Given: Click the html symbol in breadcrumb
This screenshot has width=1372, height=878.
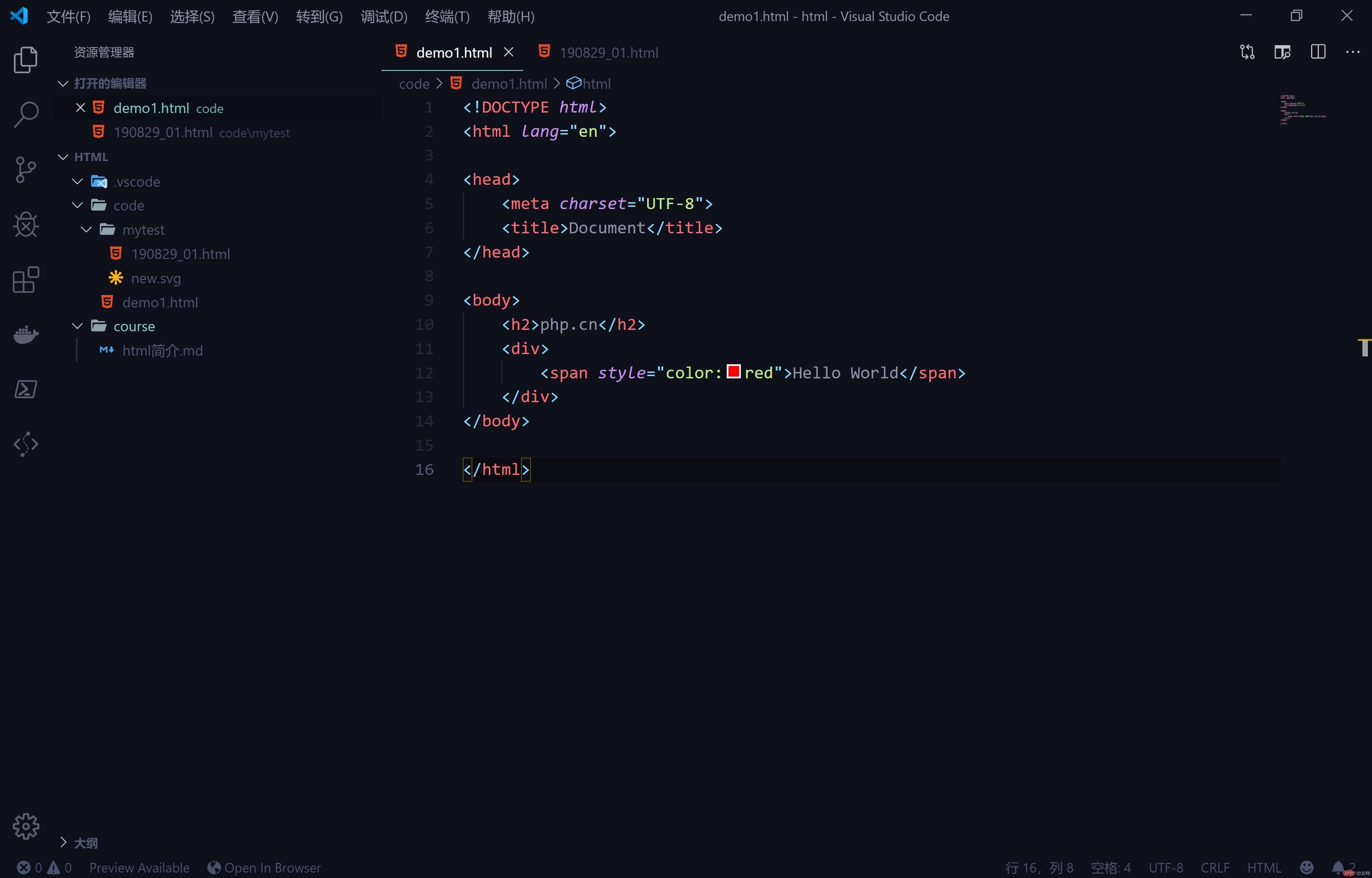Looking at the screenshot, I should 589,84.
